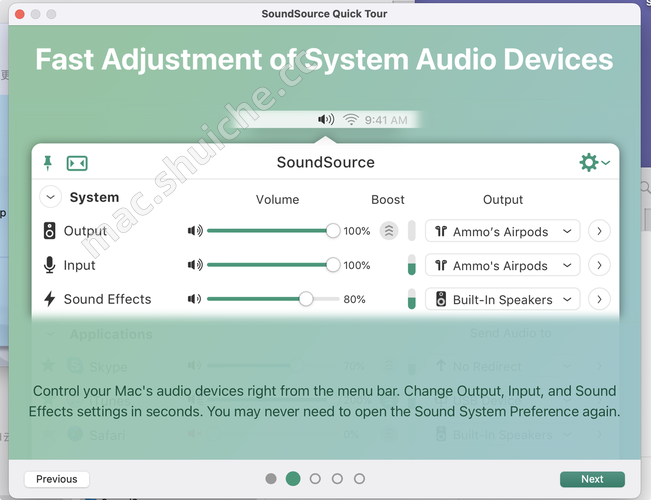Select the third tour page dot
651x500 pixels.
[315, 479]
